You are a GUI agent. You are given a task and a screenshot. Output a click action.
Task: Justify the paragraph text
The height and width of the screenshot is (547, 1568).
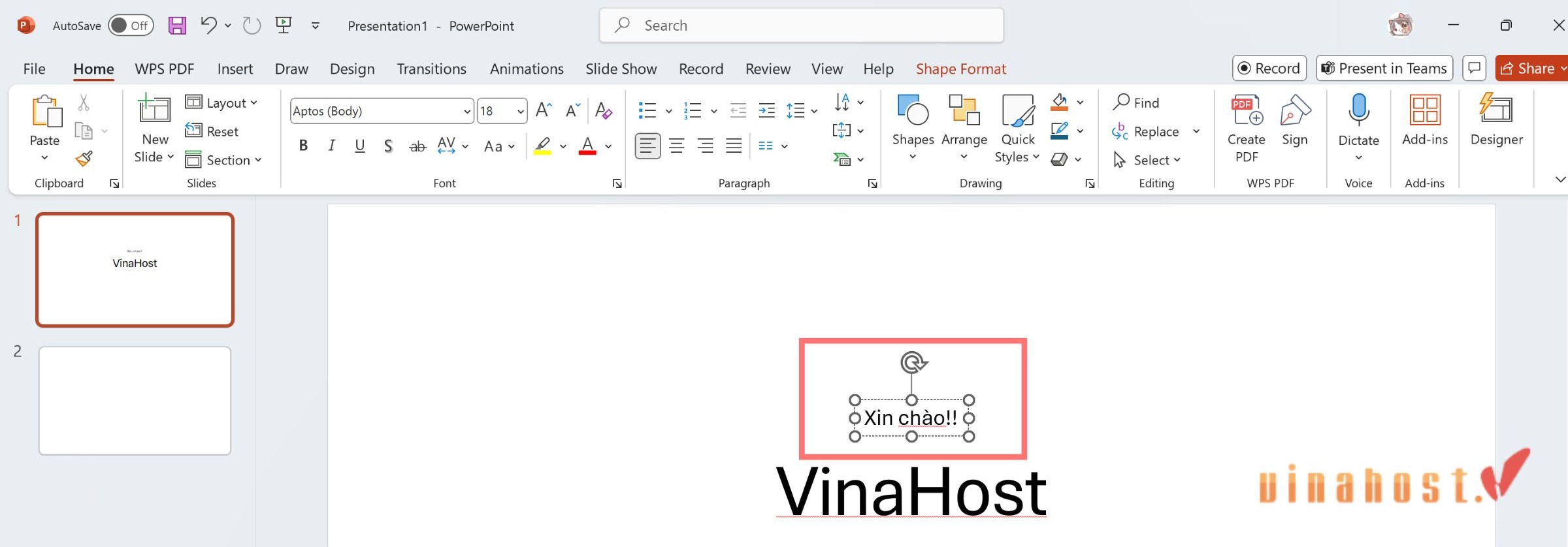point(734,146)
